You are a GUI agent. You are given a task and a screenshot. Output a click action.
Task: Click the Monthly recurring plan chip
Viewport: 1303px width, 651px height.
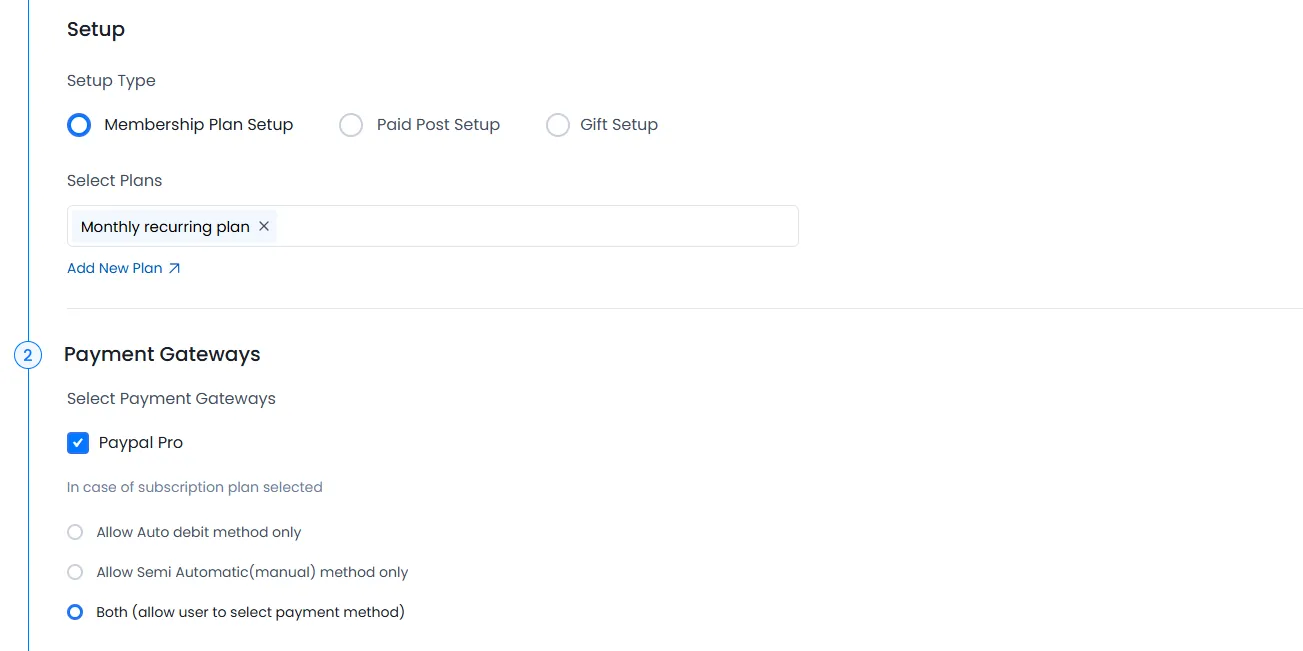[165, 226]
